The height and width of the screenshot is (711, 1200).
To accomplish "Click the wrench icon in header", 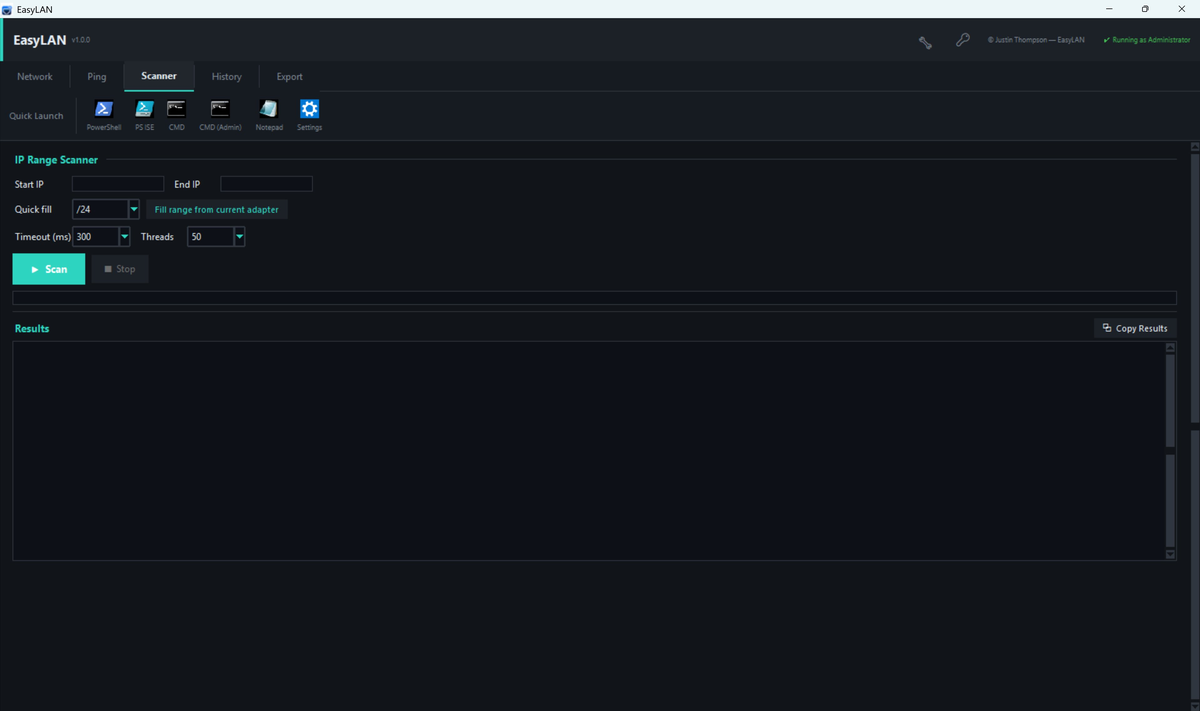I will 926,41.
